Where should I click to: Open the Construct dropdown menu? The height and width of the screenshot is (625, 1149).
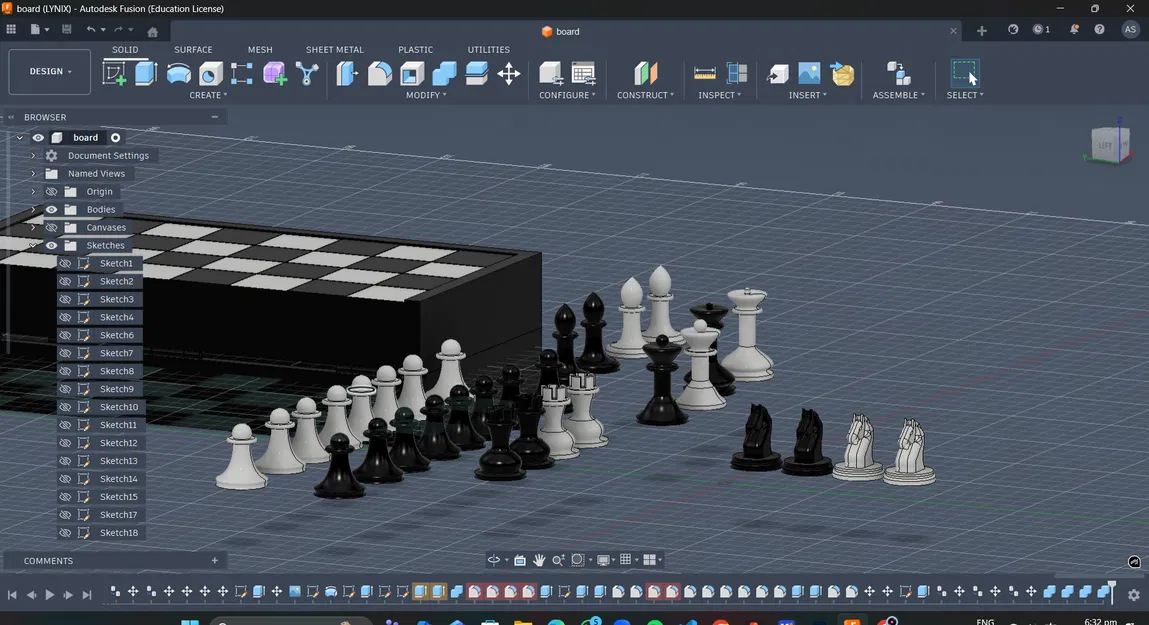click(645, 95)
